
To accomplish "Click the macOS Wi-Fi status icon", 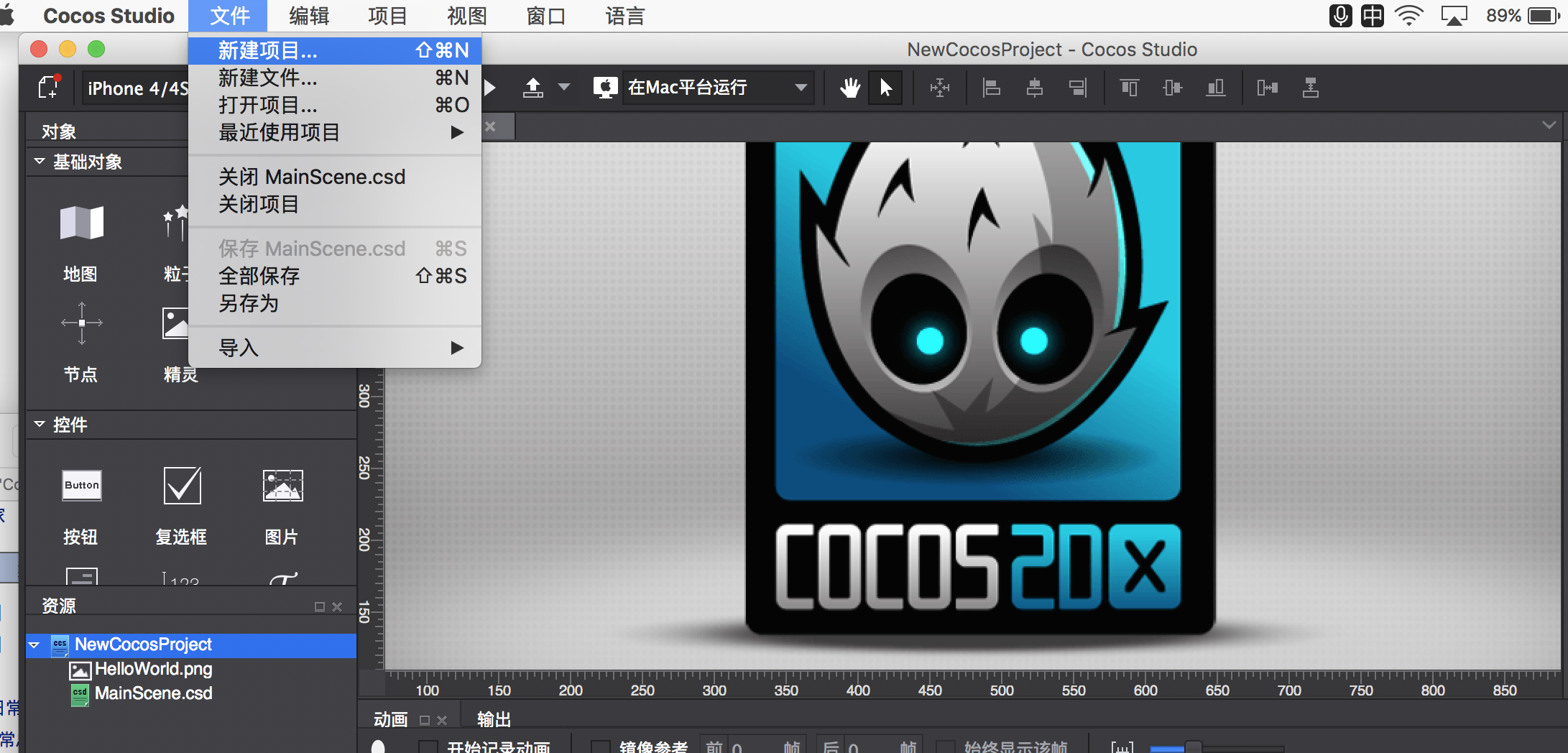I will [1408, 16].
